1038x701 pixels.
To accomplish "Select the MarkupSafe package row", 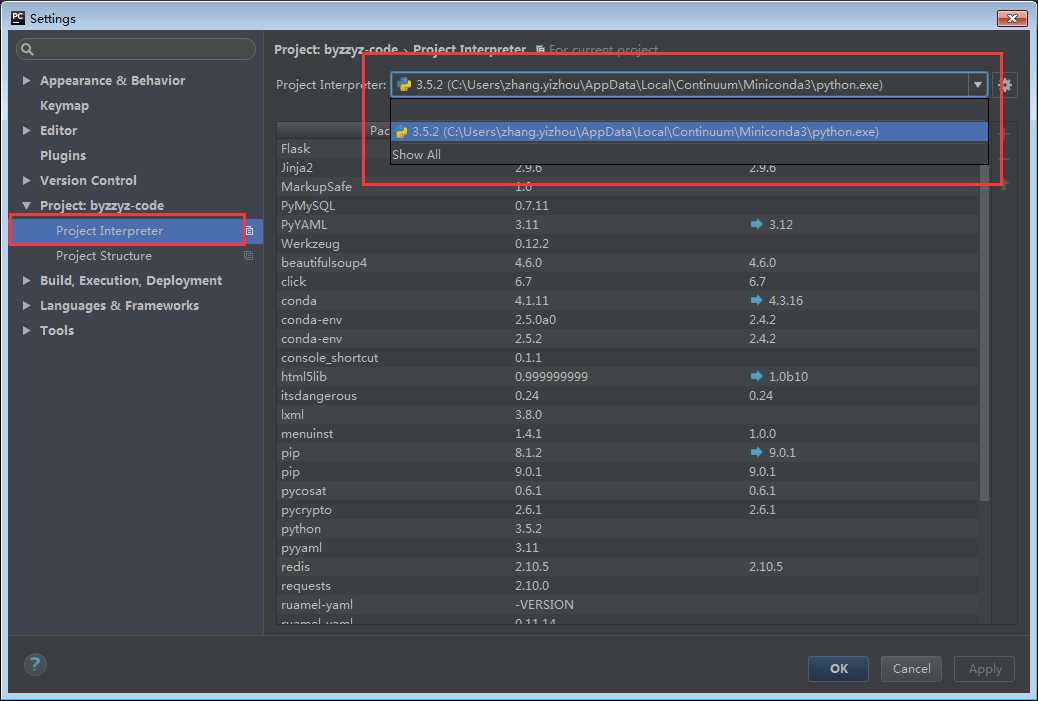I will pyautogui.click(x=628, y=187).
